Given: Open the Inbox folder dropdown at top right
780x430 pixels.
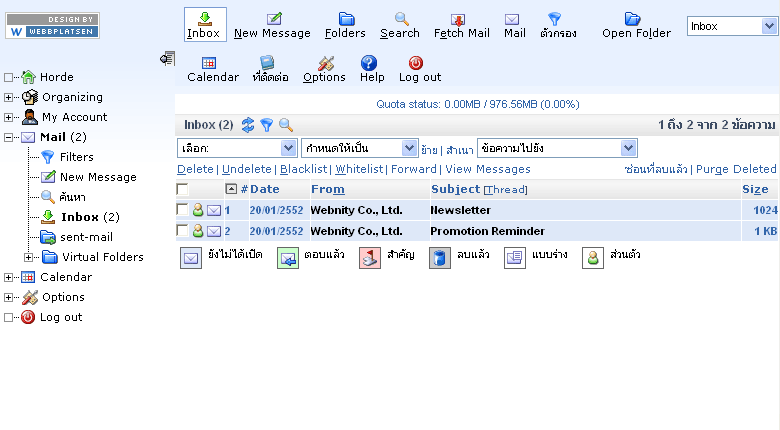Looking at the screenshot, I should point(732,26).
